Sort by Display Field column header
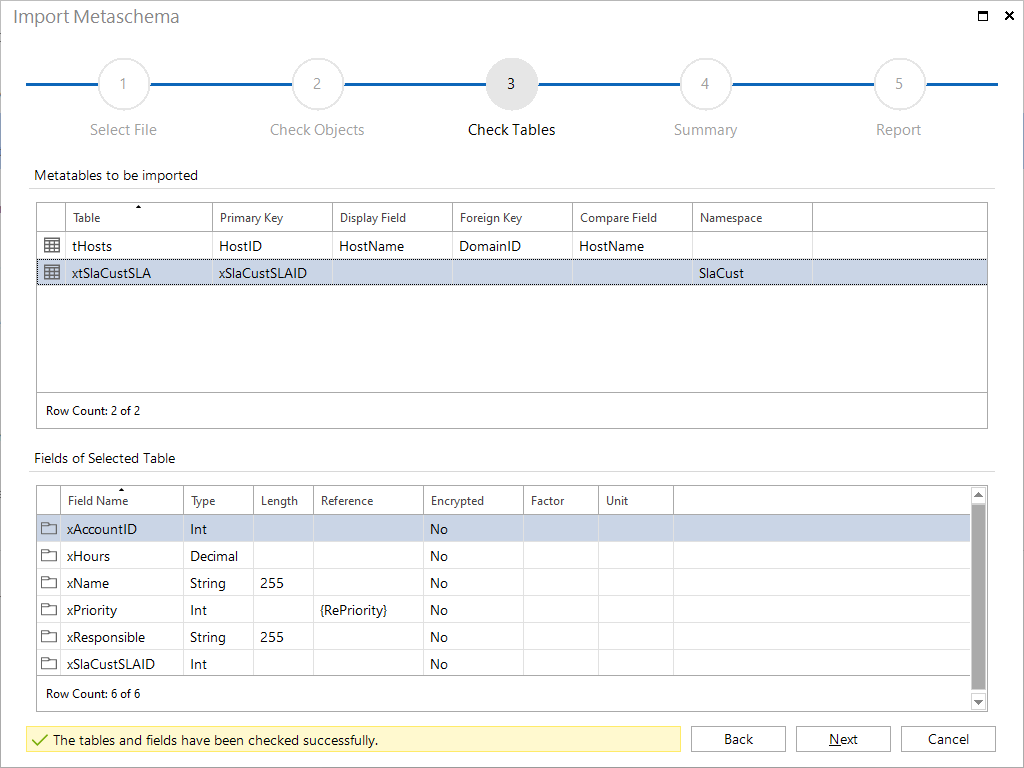Screen dimensions: 1024x768 pos(392,217)
